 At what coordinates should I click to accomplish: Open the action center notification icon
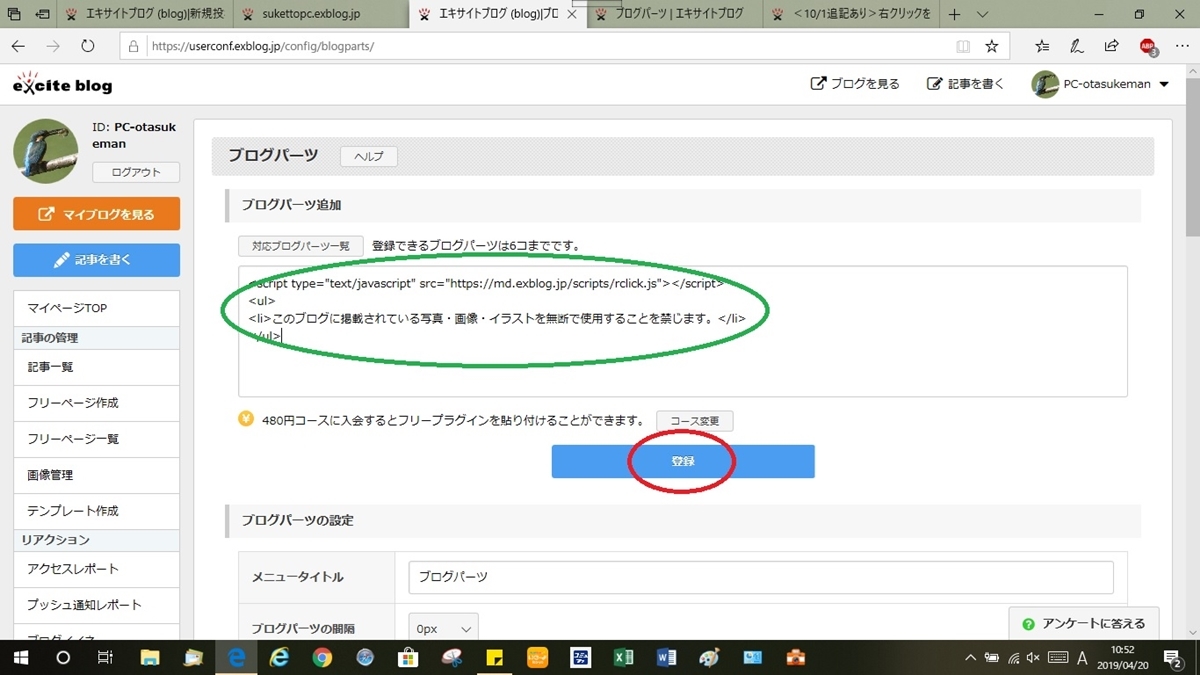pos(1173,657)
